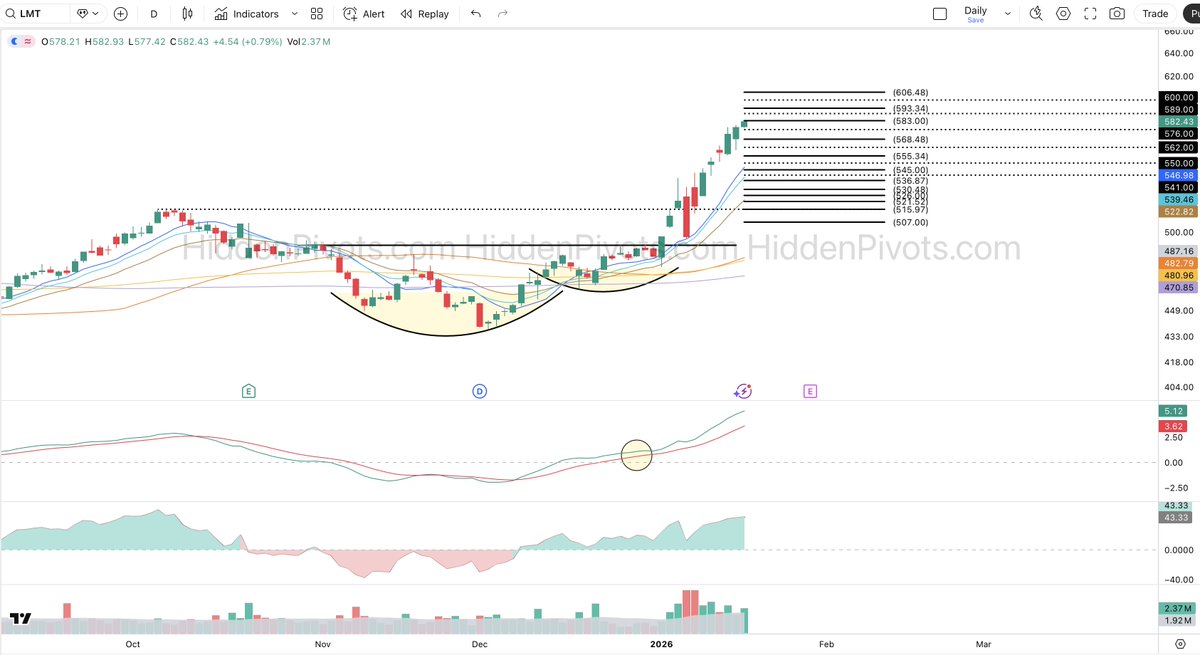
Task: Click the 1.92 M volume average label
Action: pos(1177,621)
